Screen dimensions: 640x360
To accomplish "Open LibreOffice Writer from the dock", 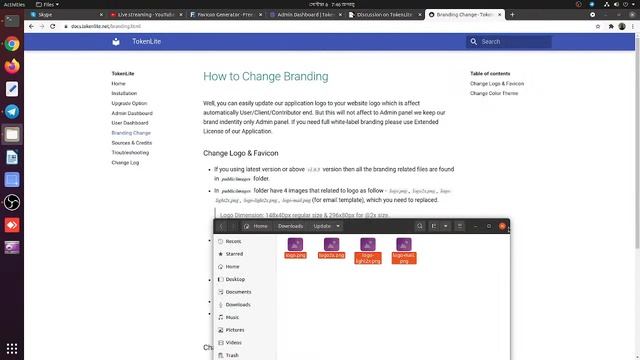I will (x=12, y=157).
